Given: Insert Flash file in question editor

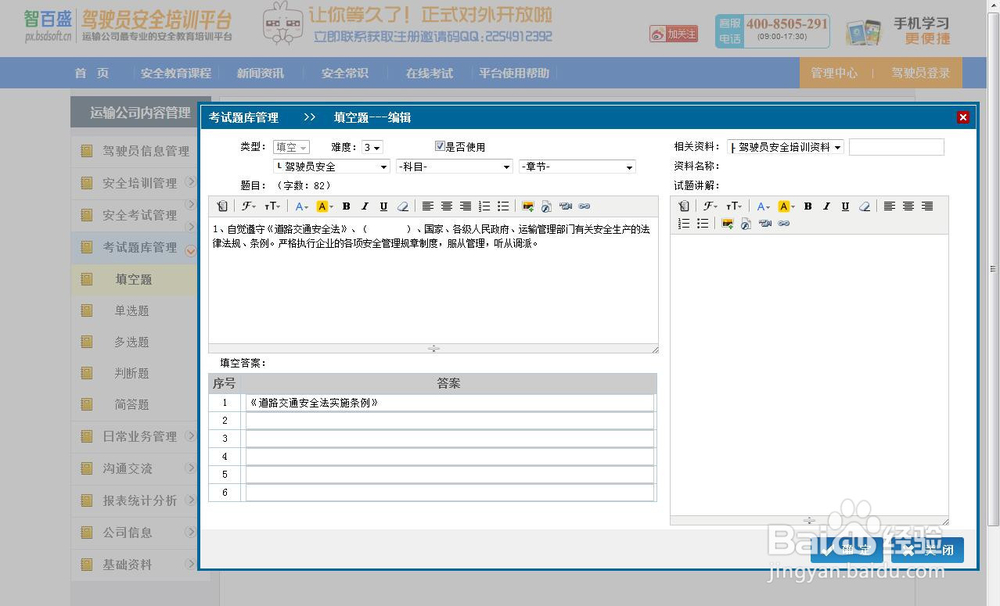Looking at the screenshot, I should coord(547,206).
